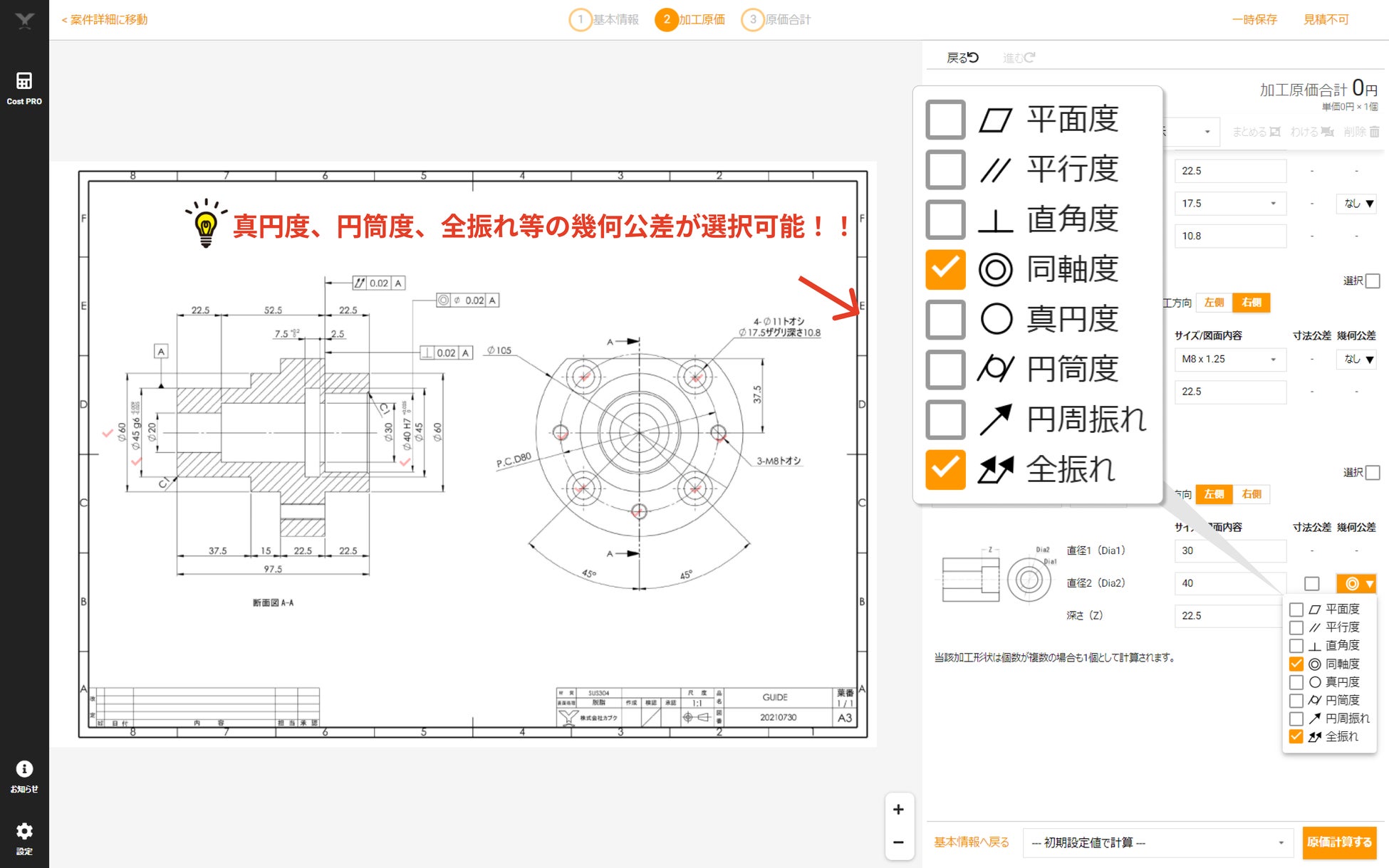Tick the 選択 checkbox near 加工方向
The image size is (1389, 868).
tap(1373, 281)
